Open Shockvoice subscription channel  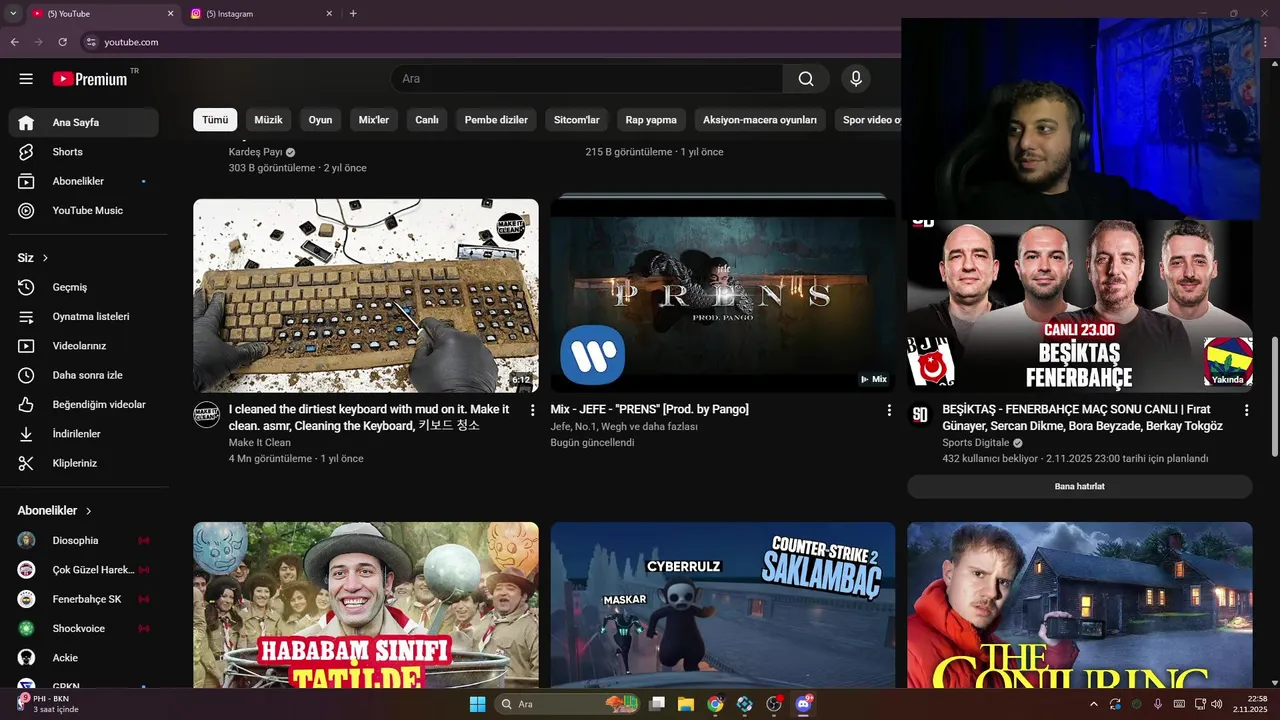click(84, 628)
